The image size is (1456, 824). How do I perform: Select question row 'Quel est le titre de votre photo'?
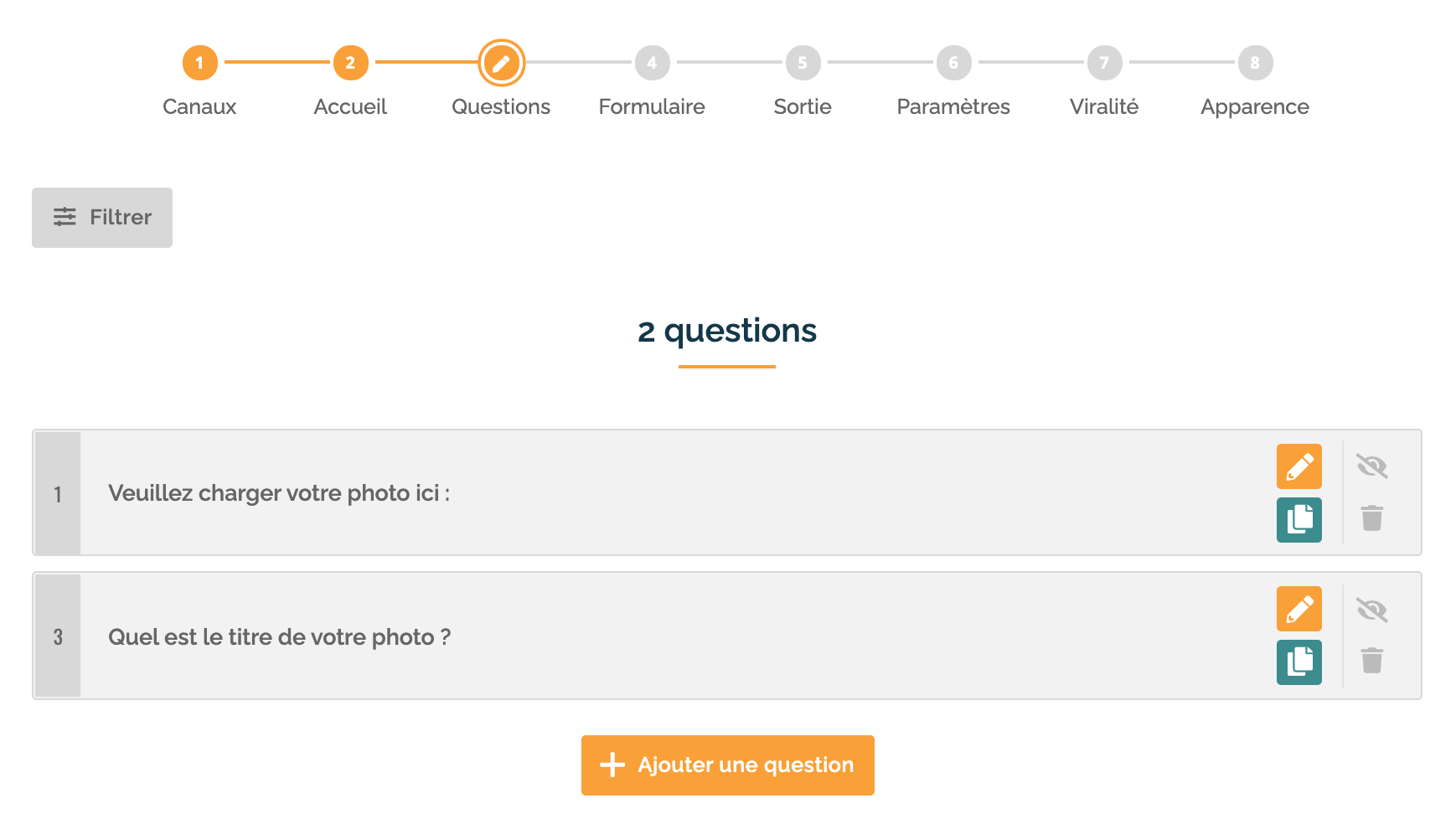[280, 637]
